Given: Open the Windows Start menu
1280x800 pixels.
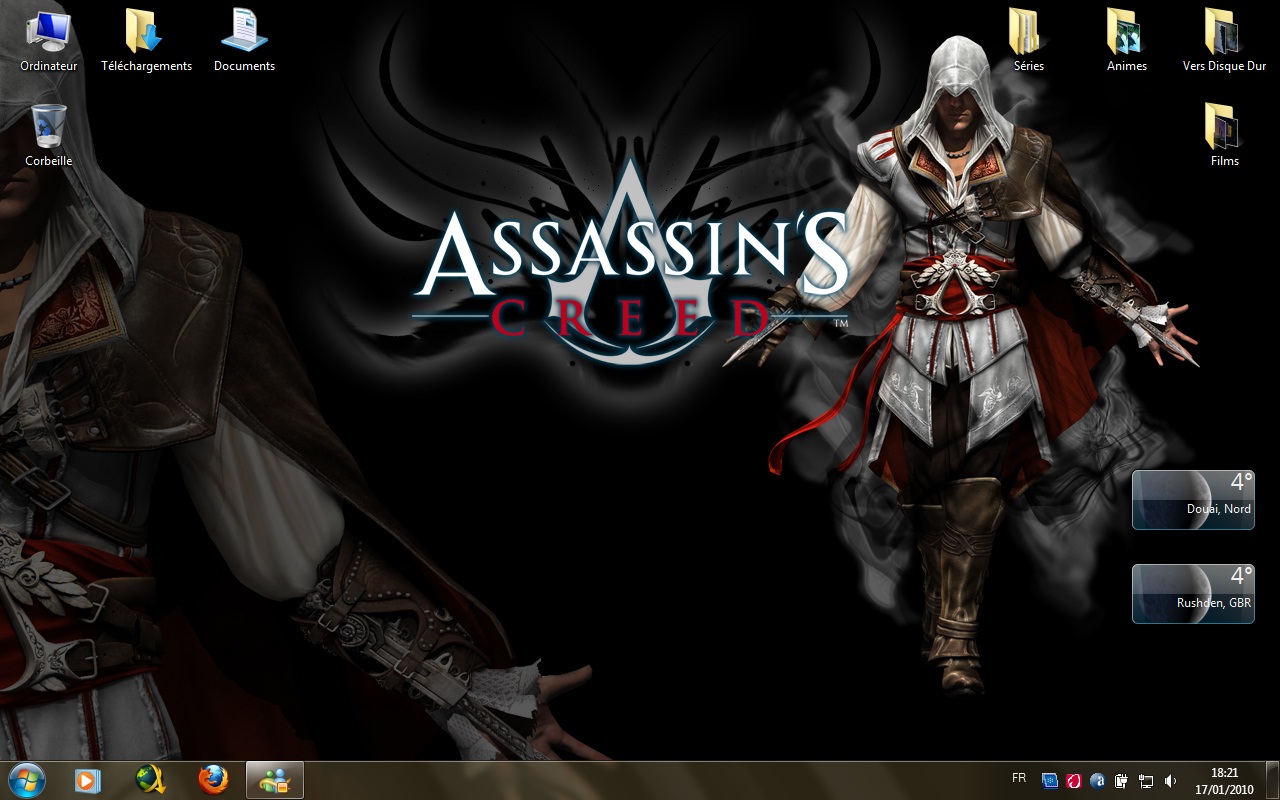Looking at the screenshot, I should 27,780.
